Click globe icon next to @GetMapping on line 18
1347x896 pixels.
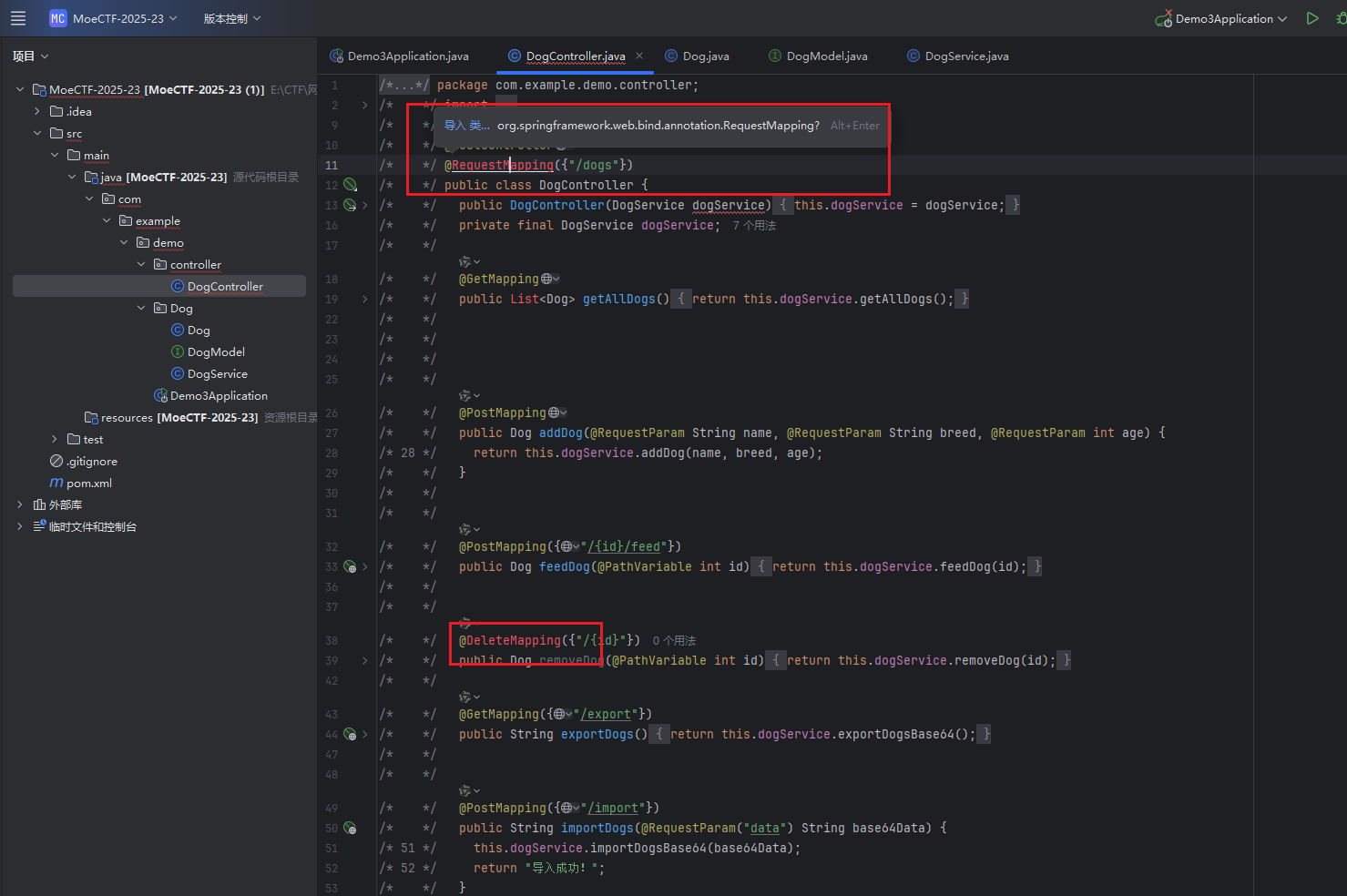click(546, 279)
